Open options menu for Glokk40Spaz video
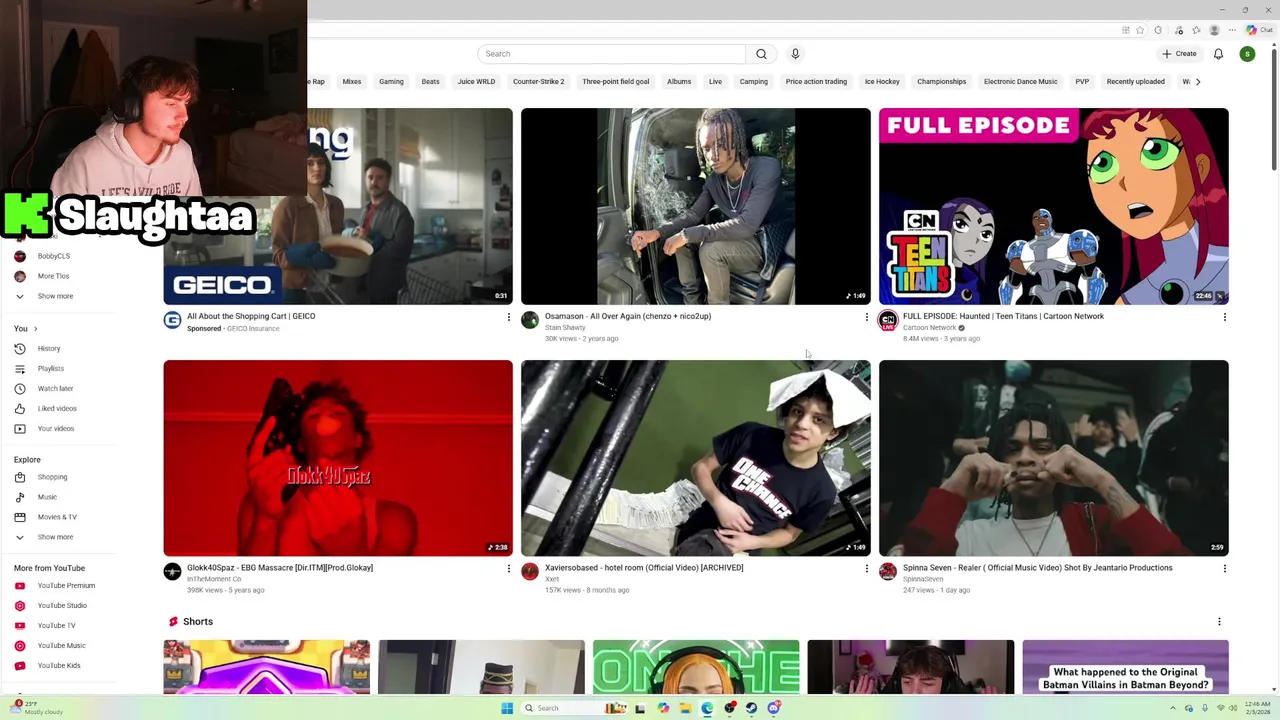Viewport: 1280px width, 720px height. (508, 568)
